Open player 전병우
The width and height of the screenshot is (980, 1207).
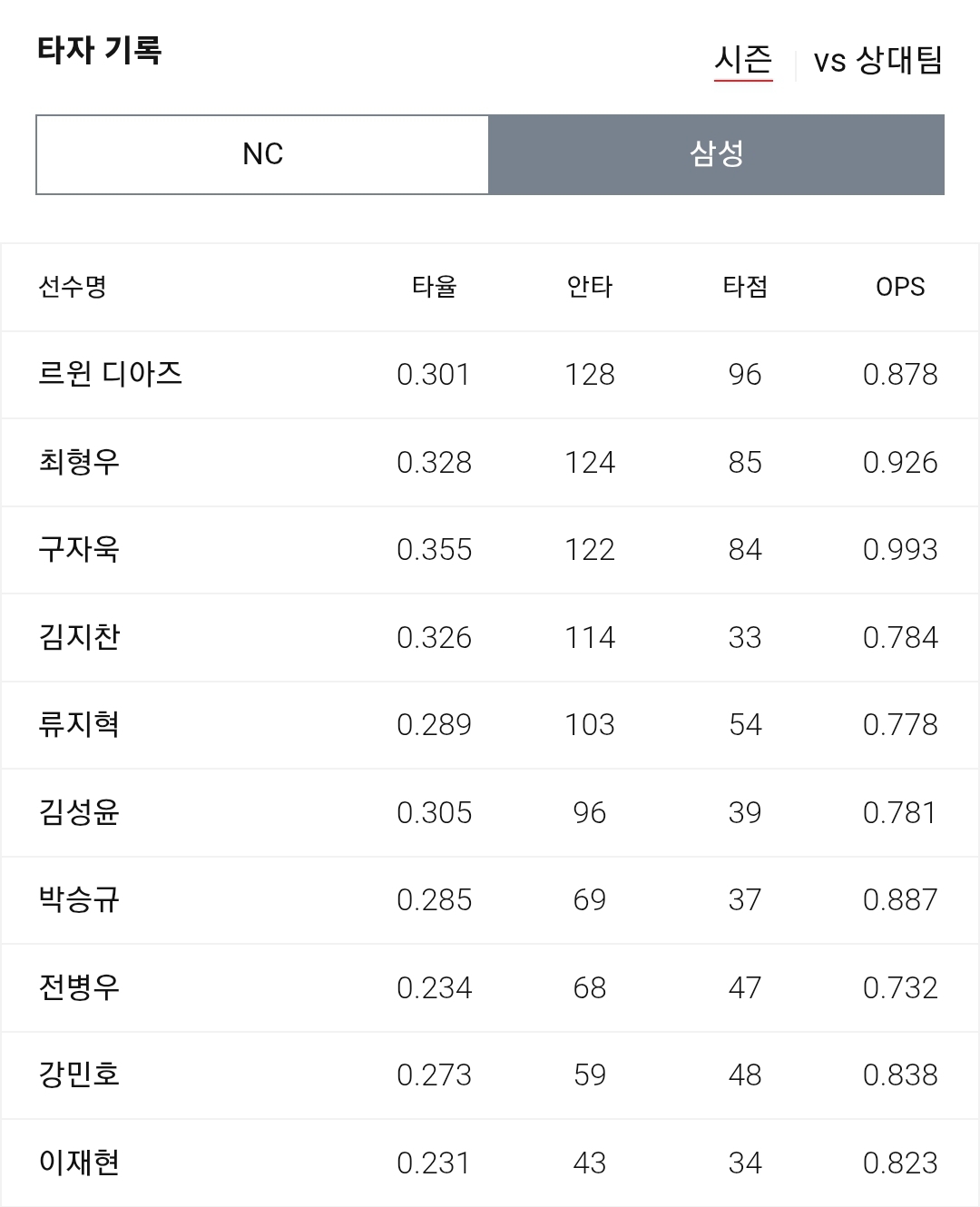click(x=79, y=987)
